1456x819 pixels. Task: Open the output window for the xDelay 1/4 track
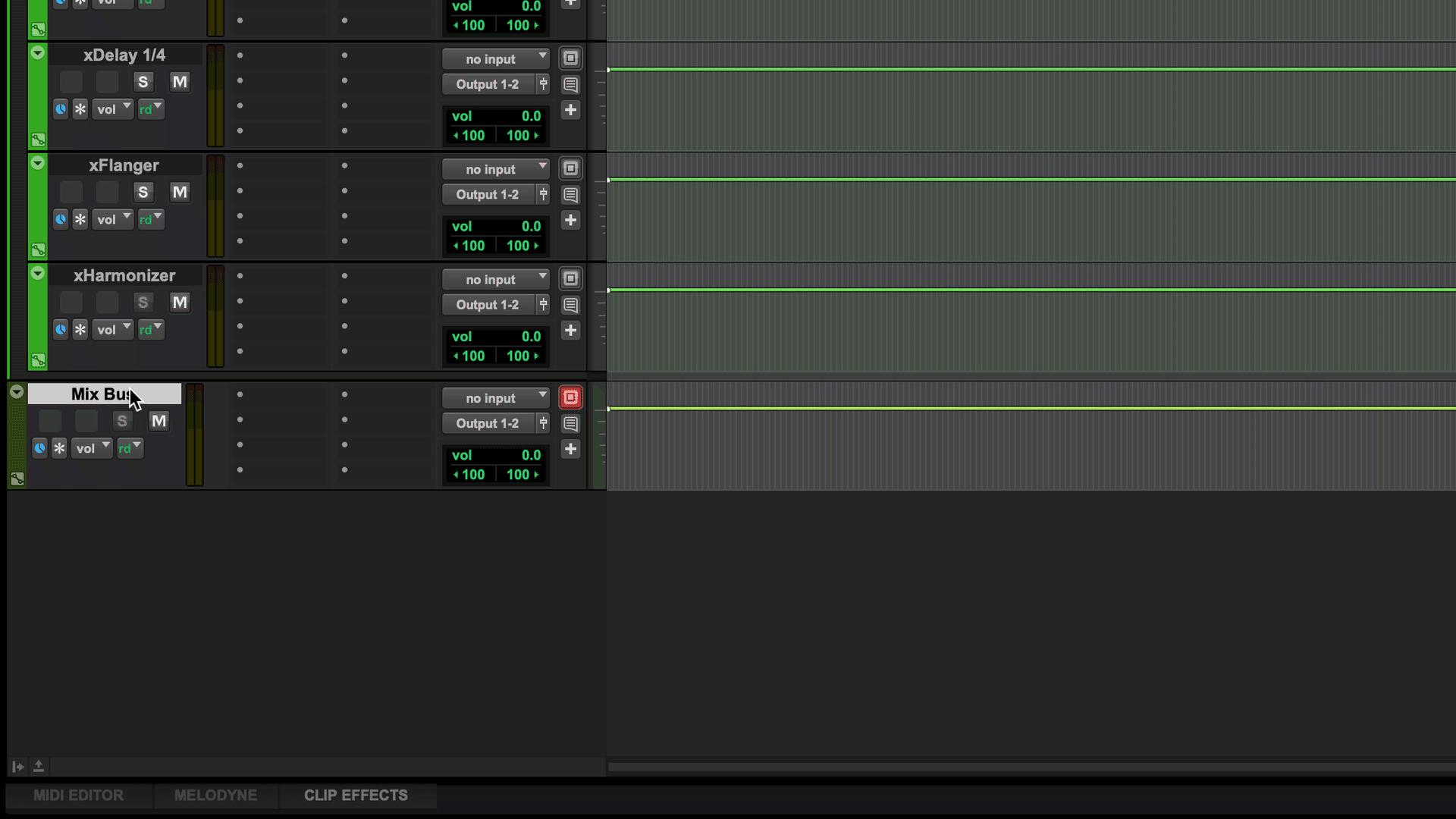[x=570, y=58]
